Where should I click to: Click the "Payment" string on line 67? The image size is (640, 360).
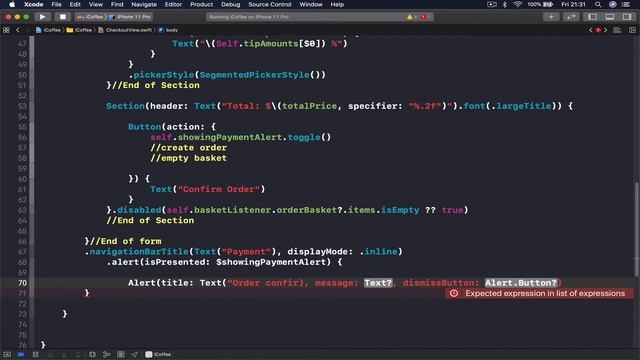click(246, 251)
